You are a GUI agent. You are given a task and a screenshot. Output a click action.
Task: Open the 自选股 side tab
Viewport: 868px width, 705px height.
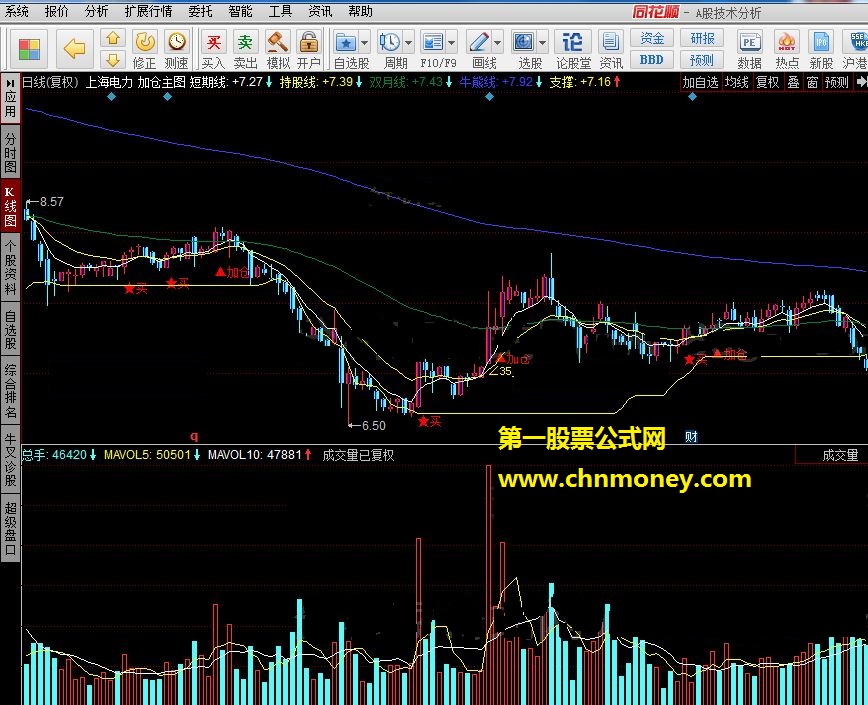click(x=10, y=330)
